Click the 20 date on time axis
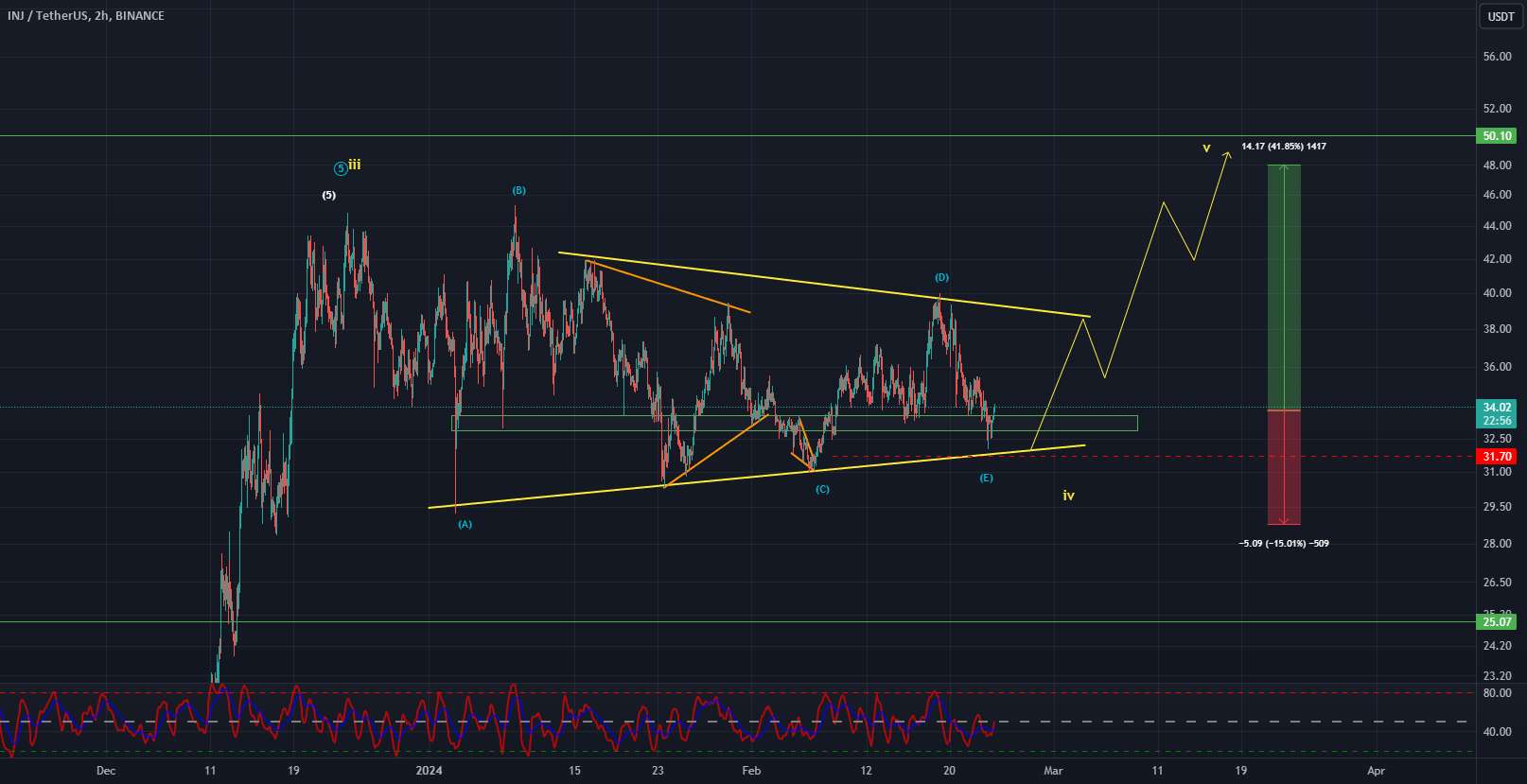 point(949,771)
